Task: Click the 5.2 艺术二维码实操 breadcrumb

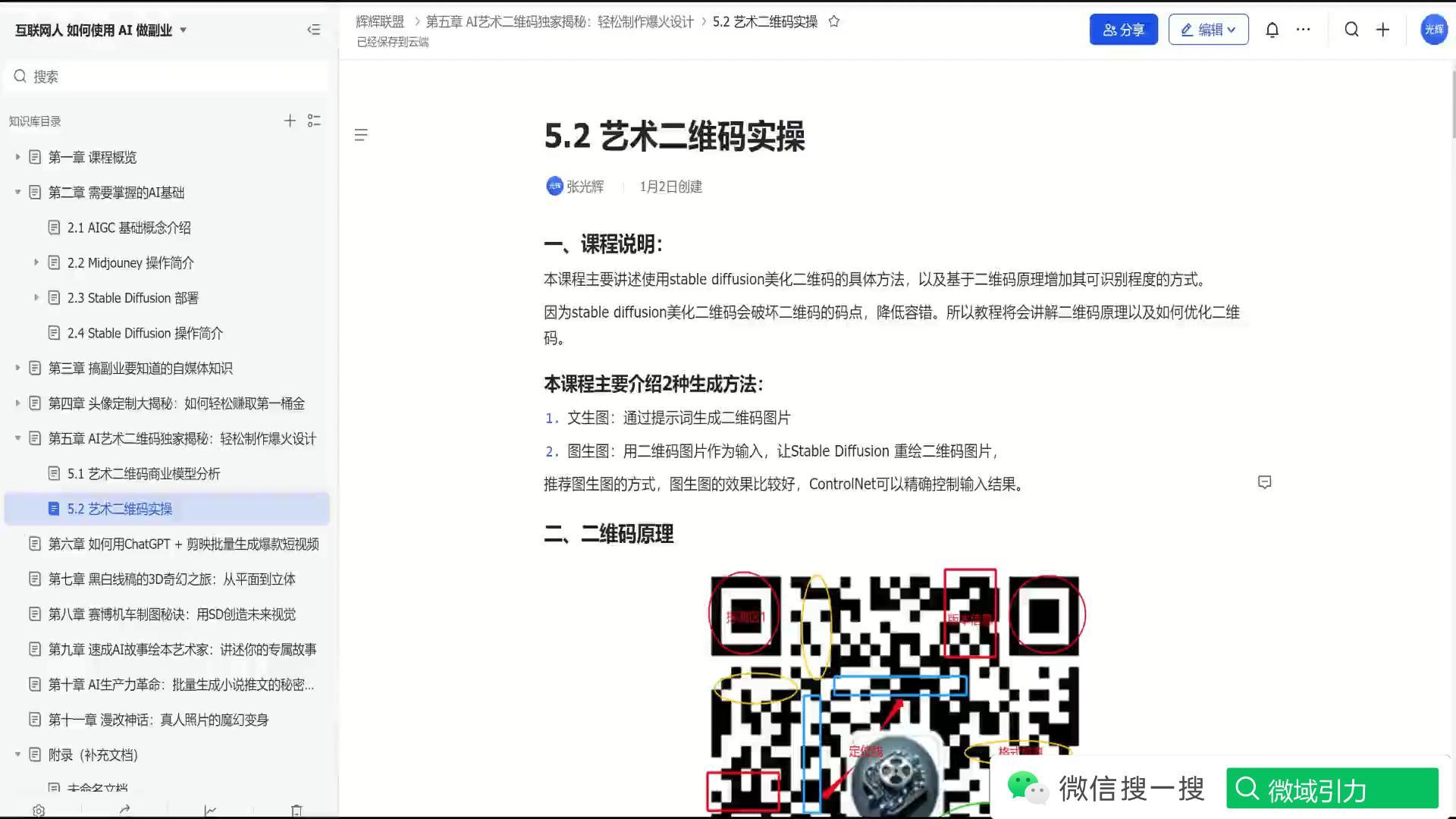Action: (x=764, y=21)
